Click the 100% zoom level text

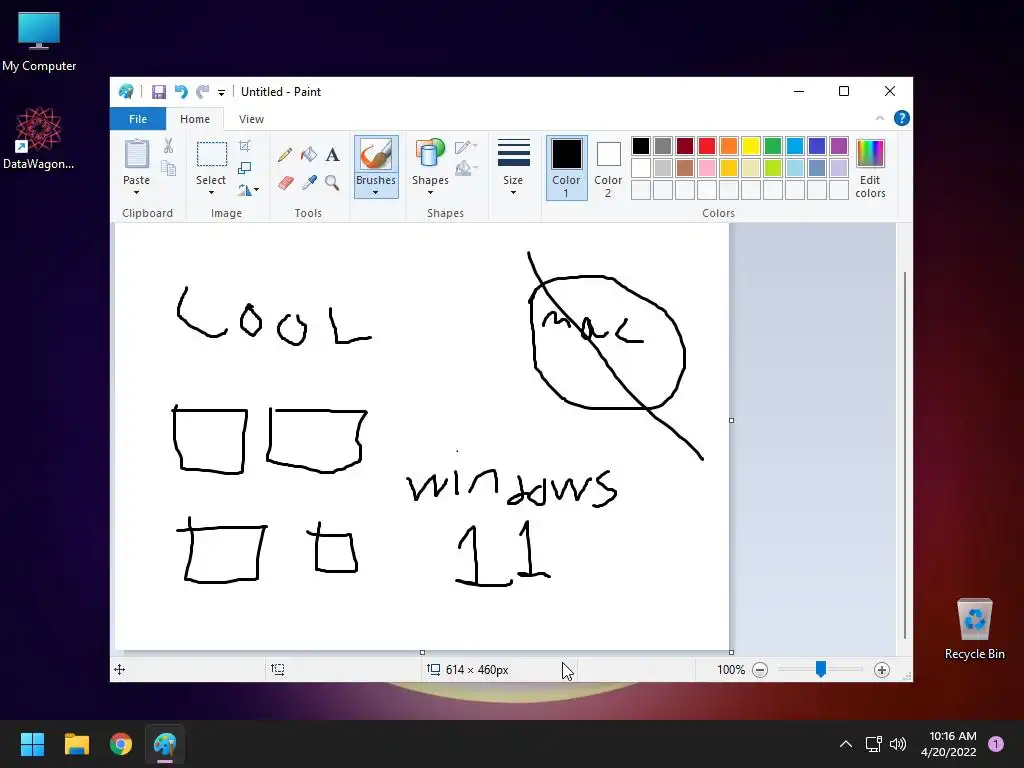731,670
